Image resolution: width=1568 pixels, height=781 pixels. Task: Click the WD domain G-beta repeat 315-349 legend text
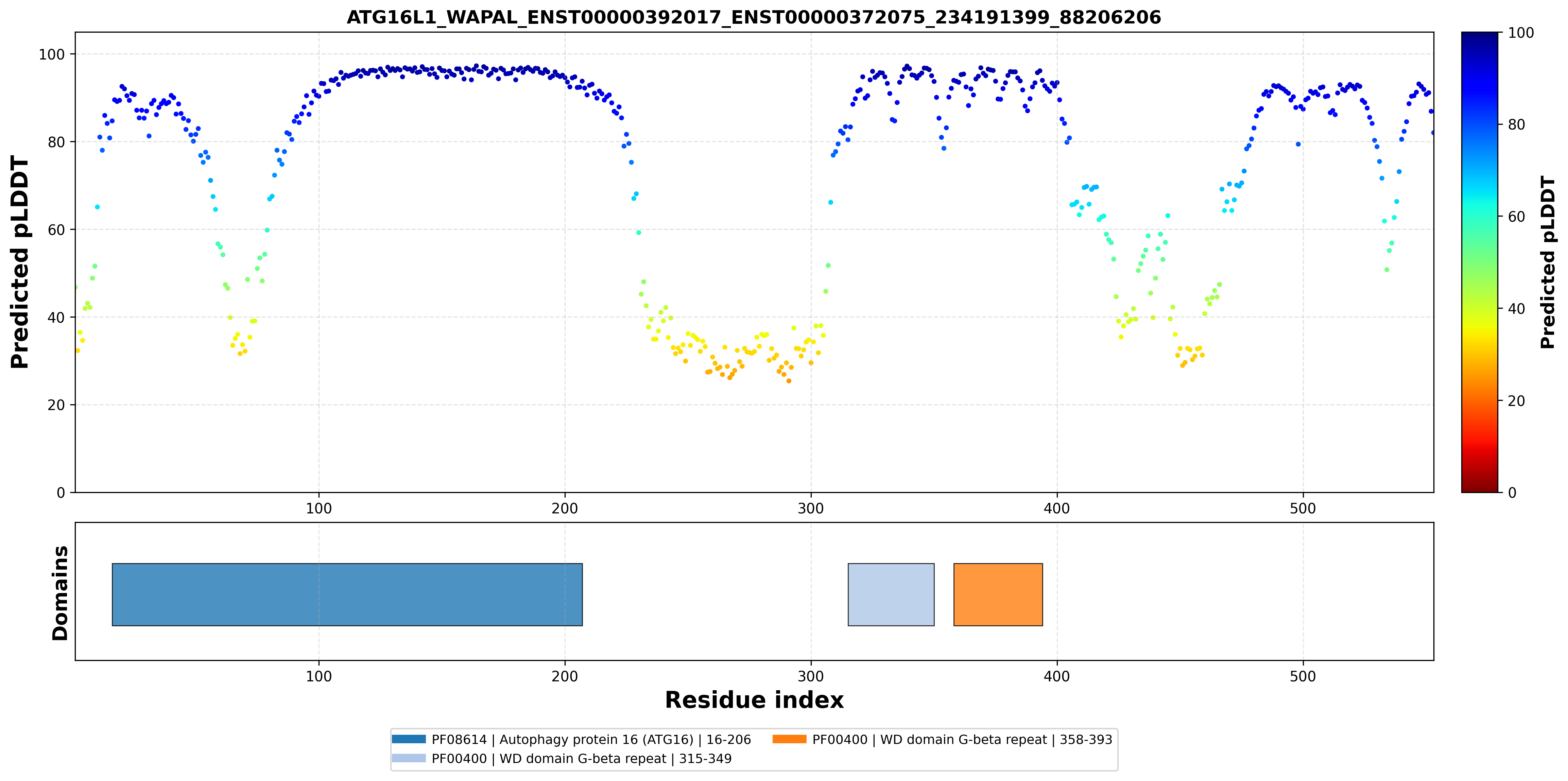point(581,759)
